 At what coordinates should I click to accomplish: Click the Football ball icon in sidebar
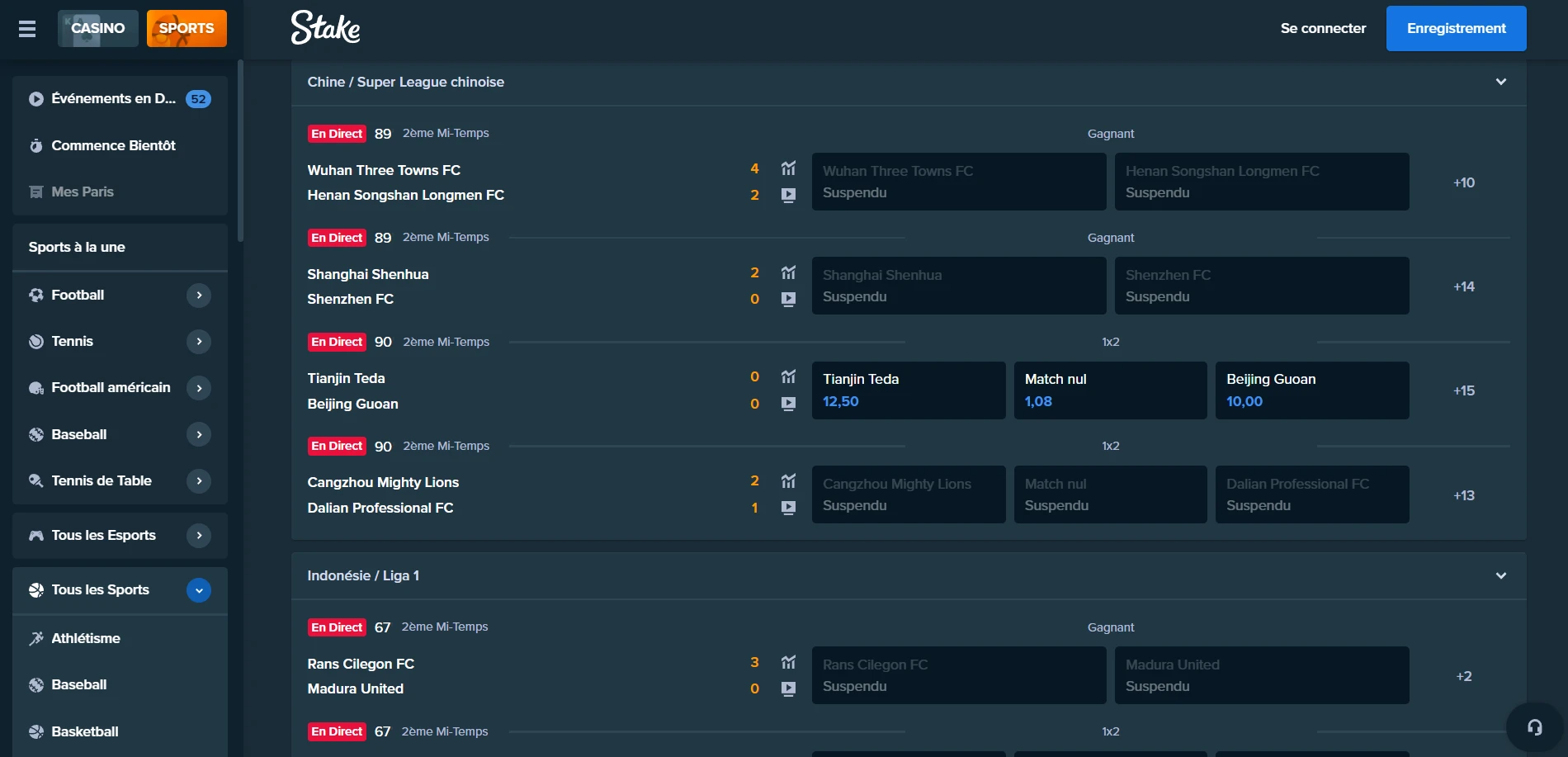[x=36, y=295]
